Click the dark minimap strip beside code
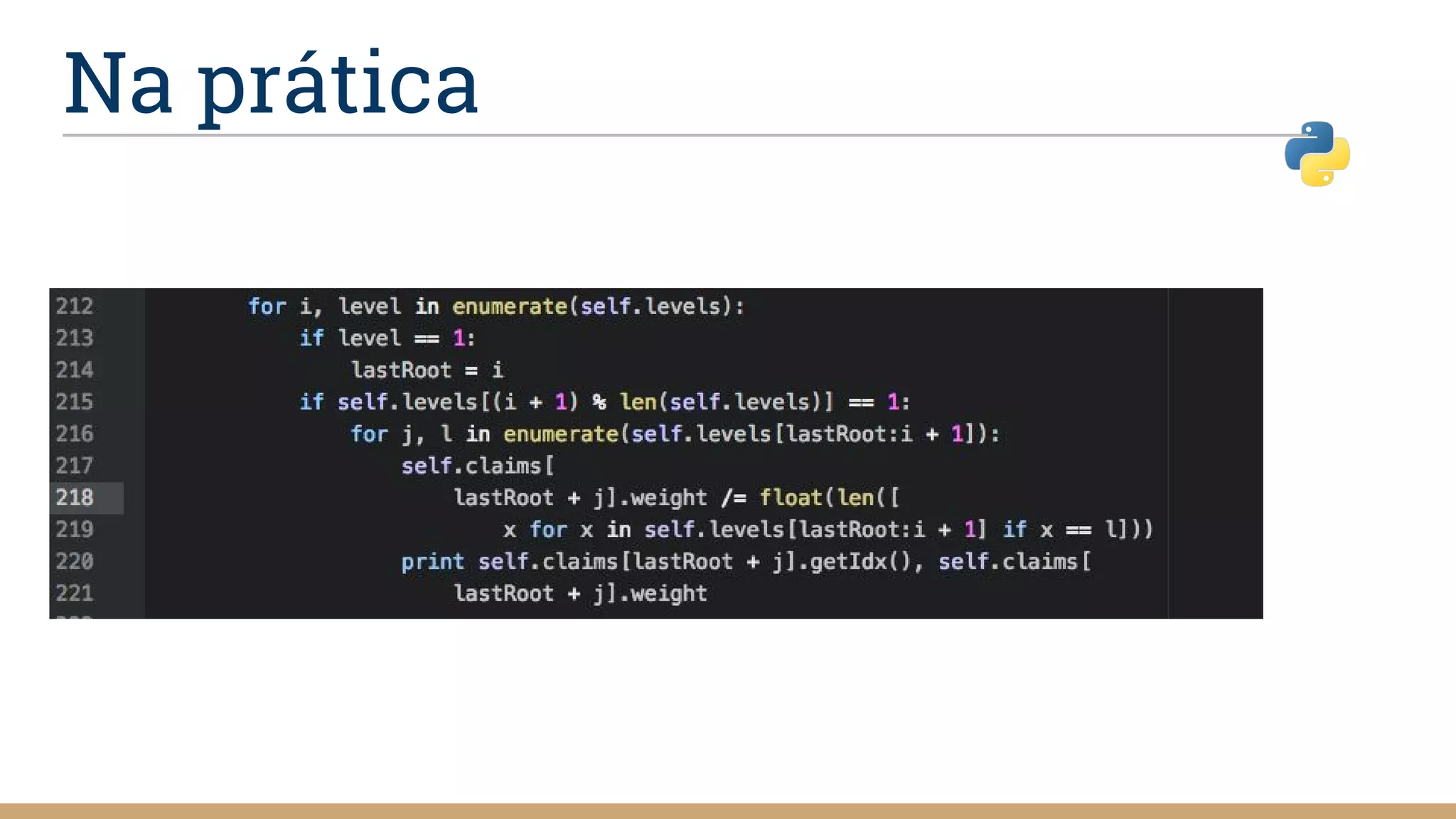1456x819 pixels. click(1215, 453)
